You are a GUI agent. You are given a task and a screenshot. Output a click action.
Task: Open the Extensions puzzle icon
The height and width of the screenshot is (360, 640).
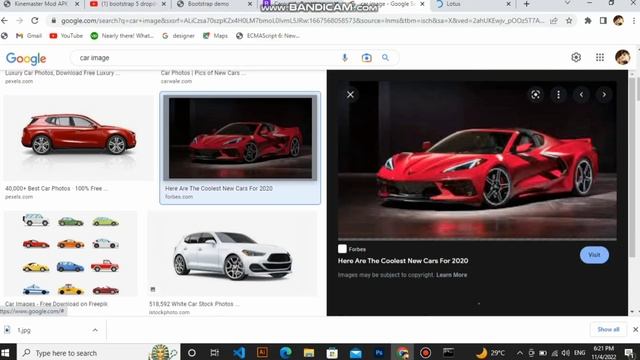click(x=588, y=20)
